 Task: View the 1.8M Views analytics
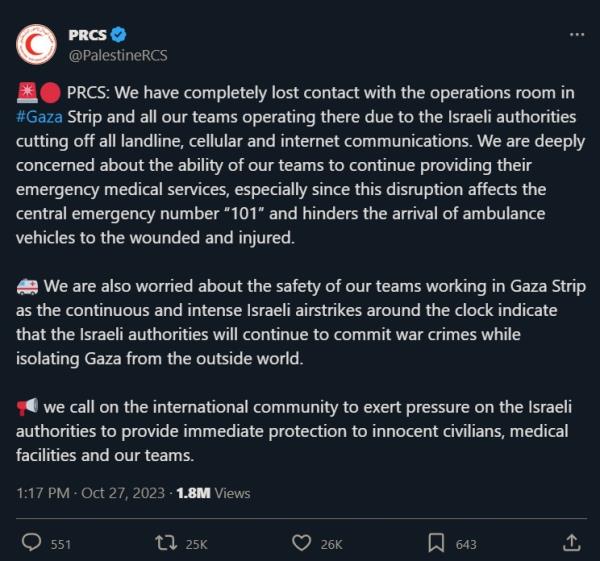[213, 493]
